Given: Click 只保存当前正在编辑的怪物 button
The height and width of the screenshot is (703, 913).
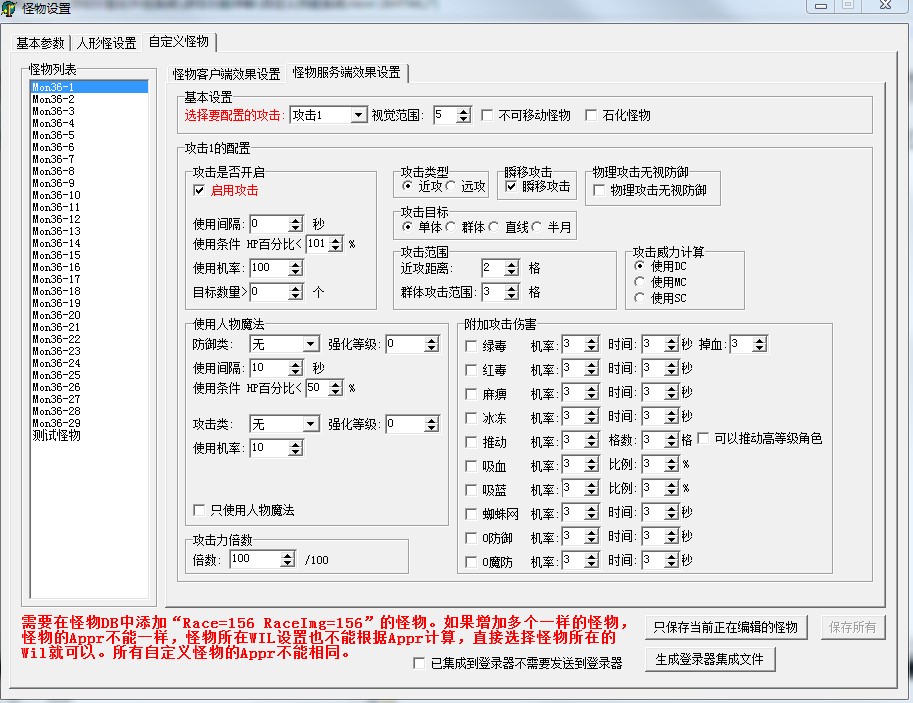Looking at the screenshot, I should (x=725, y=627).
